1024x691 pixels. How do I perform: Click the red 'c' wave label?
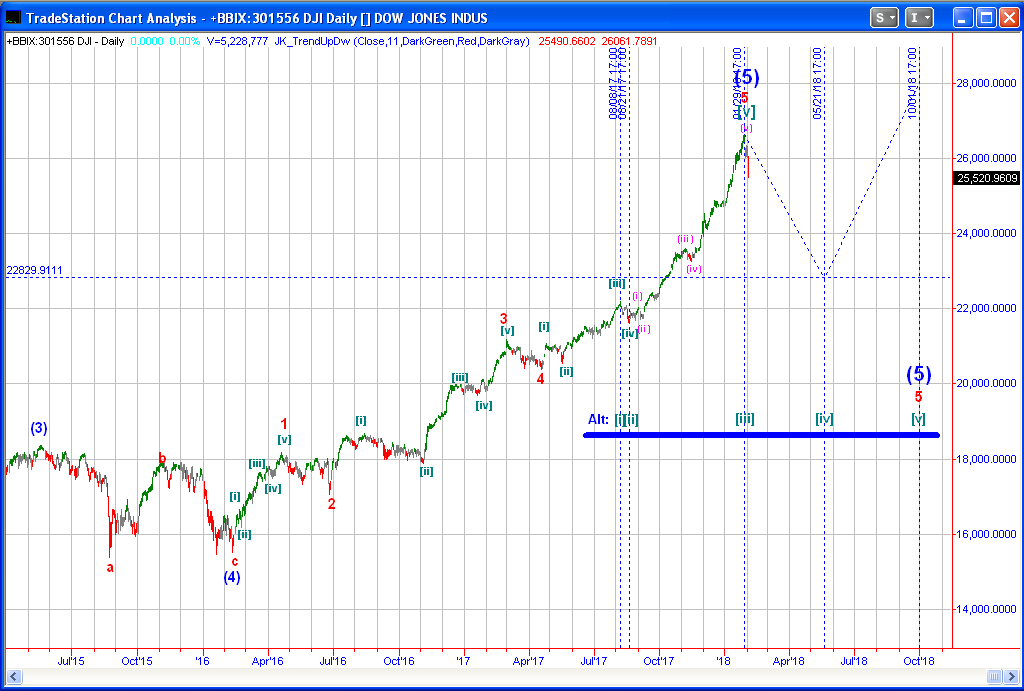pyautogui.click(x=234, y=561)
